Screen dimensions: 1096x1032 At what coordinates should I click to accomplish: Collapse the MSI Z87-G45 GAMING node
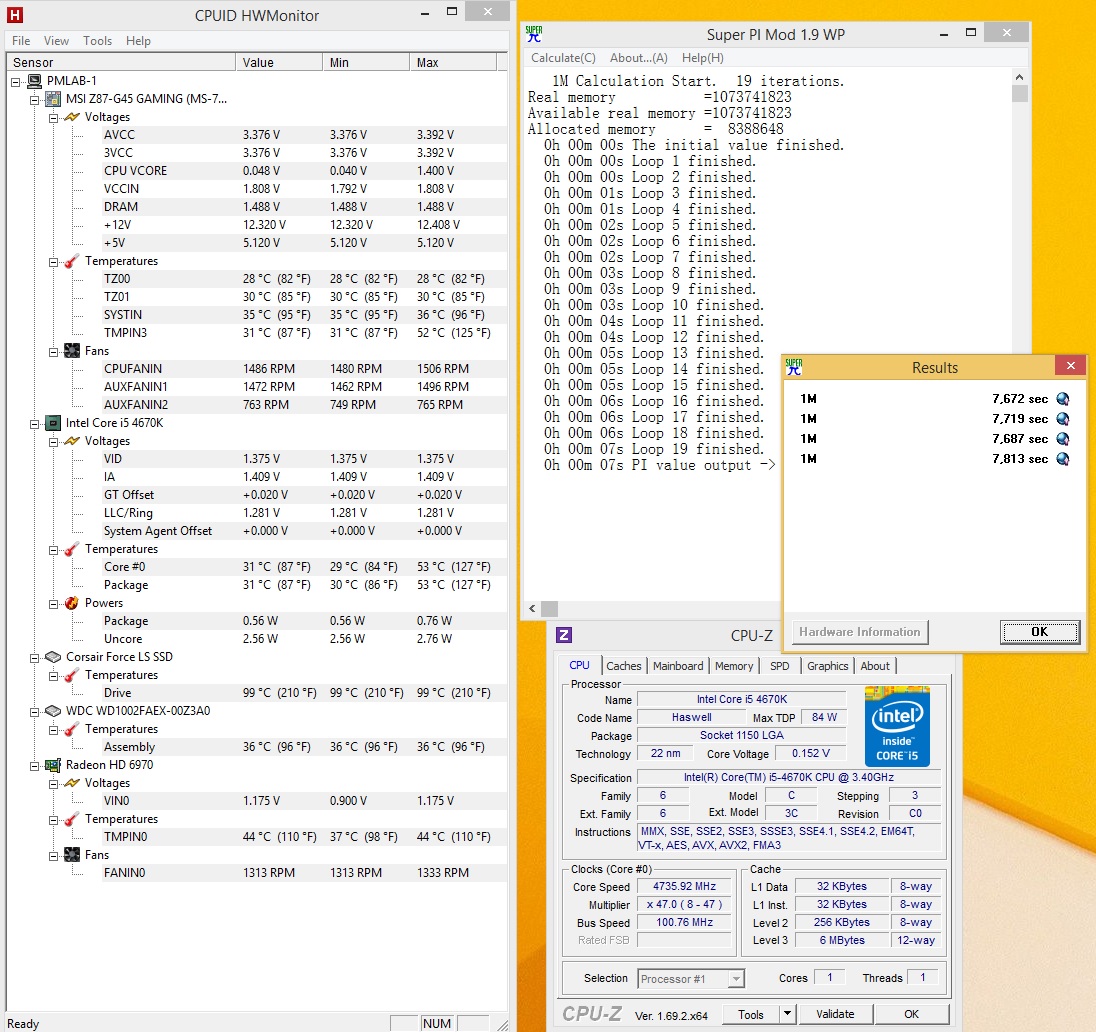pyautogui.click(x=34, y=100)
